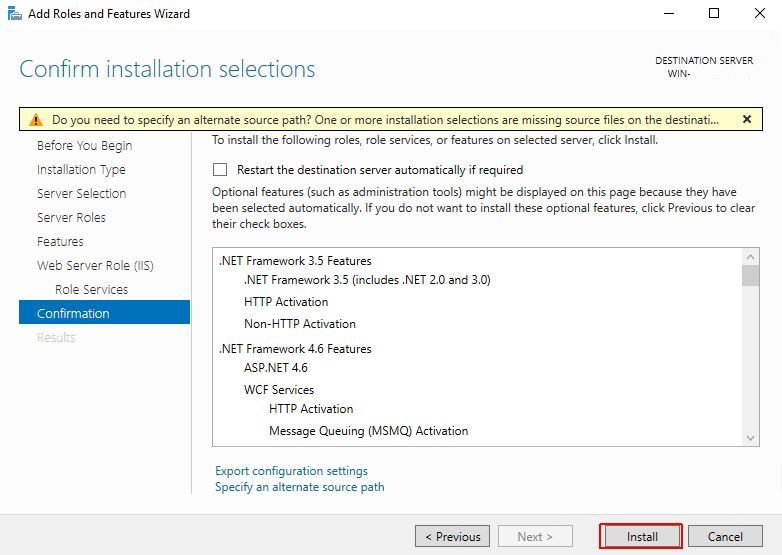Switch to Server Selection step
Viewport: 782px width, 555px height.
click(x=81, y=193)
